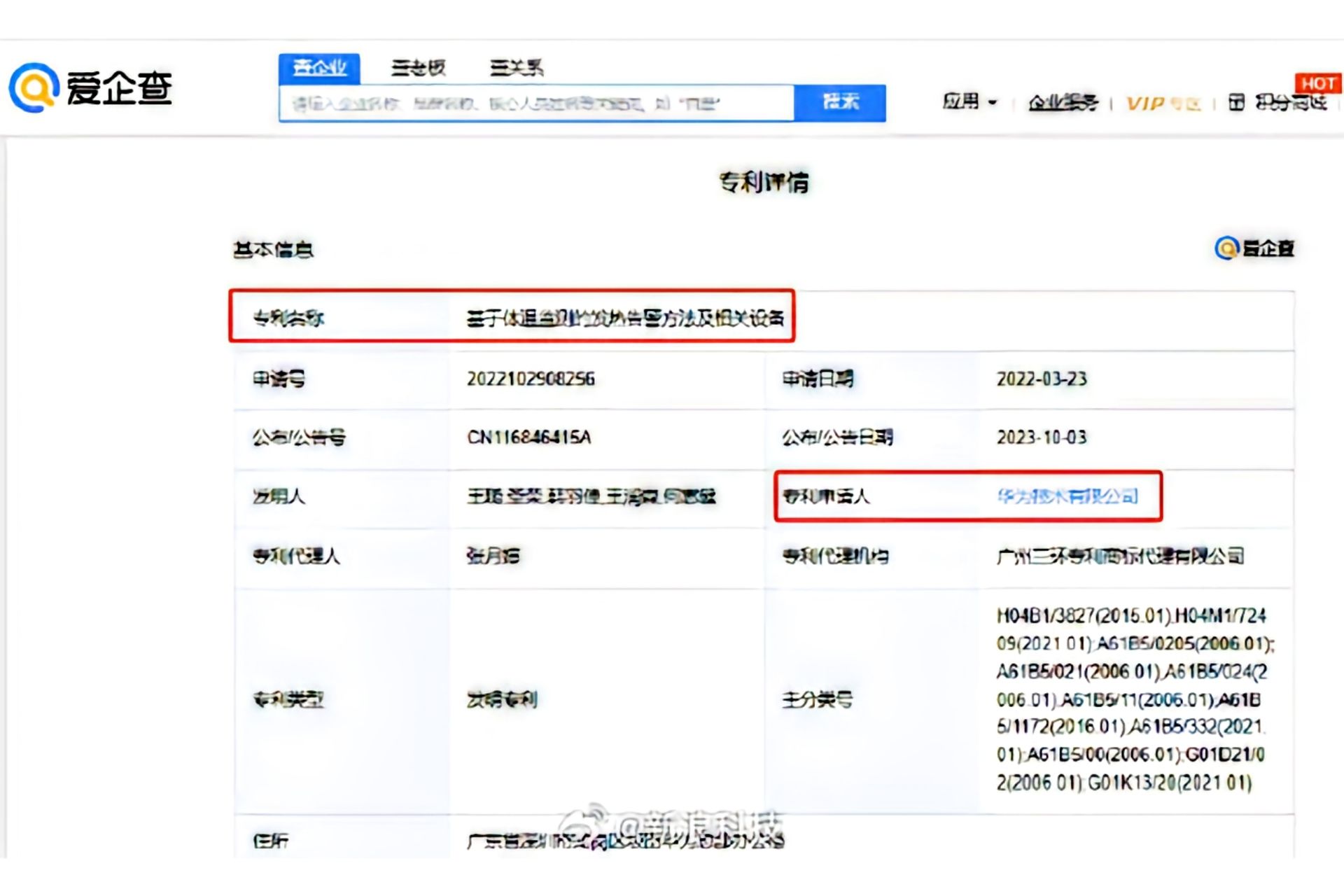This screenshot has width=1344, height=896.
Task: Open the VIP专区 link
Action: [1163, 104]
